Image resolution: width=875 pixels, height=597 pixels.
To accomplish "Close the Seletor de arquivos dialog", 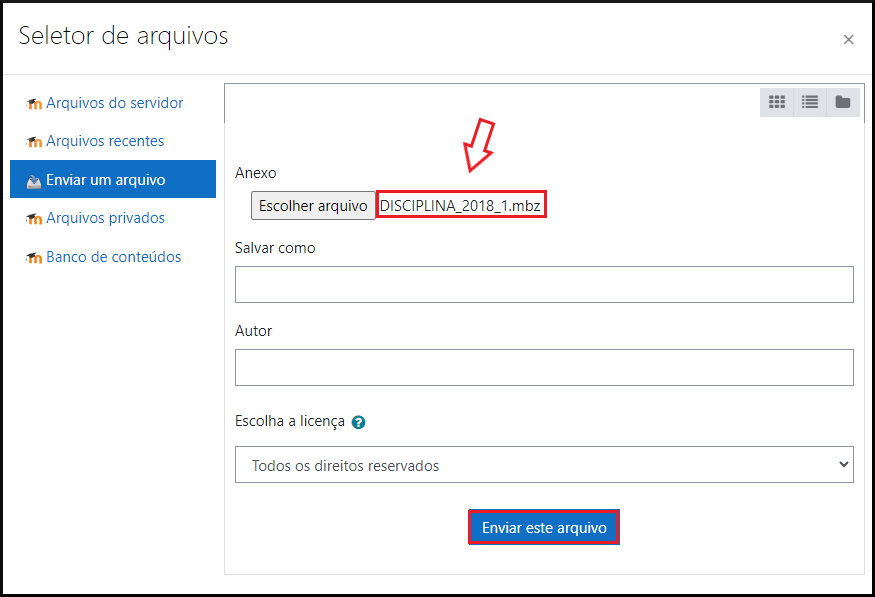I will 848,40.
